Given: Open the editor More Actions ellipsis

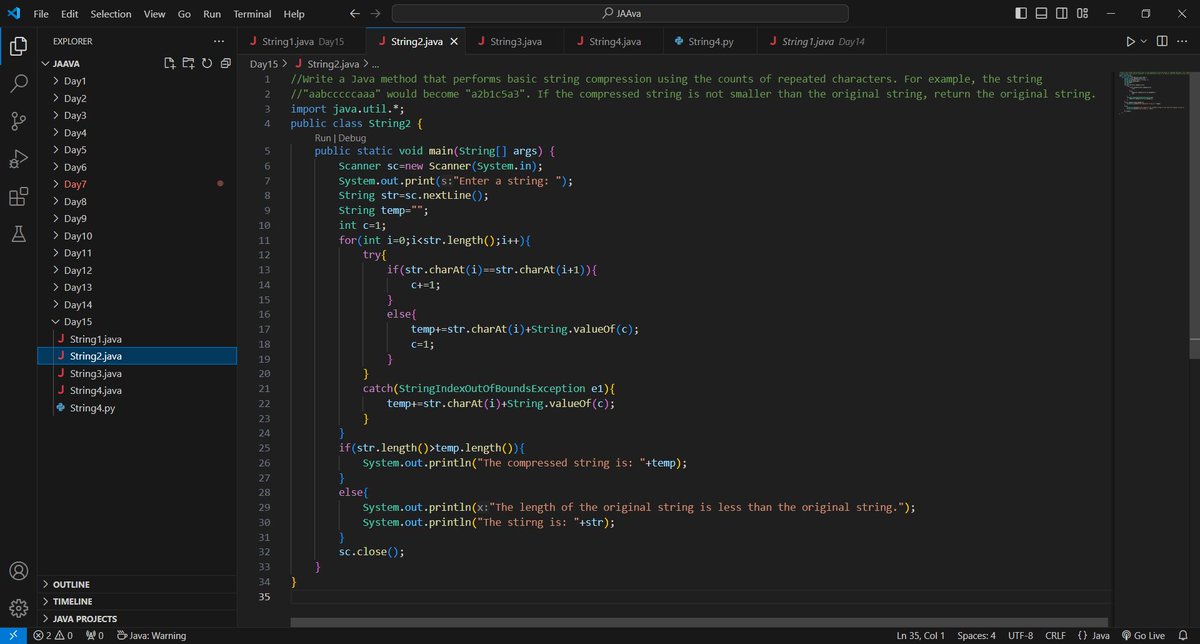Looking at the screenshot, I should pos(1183,41).
